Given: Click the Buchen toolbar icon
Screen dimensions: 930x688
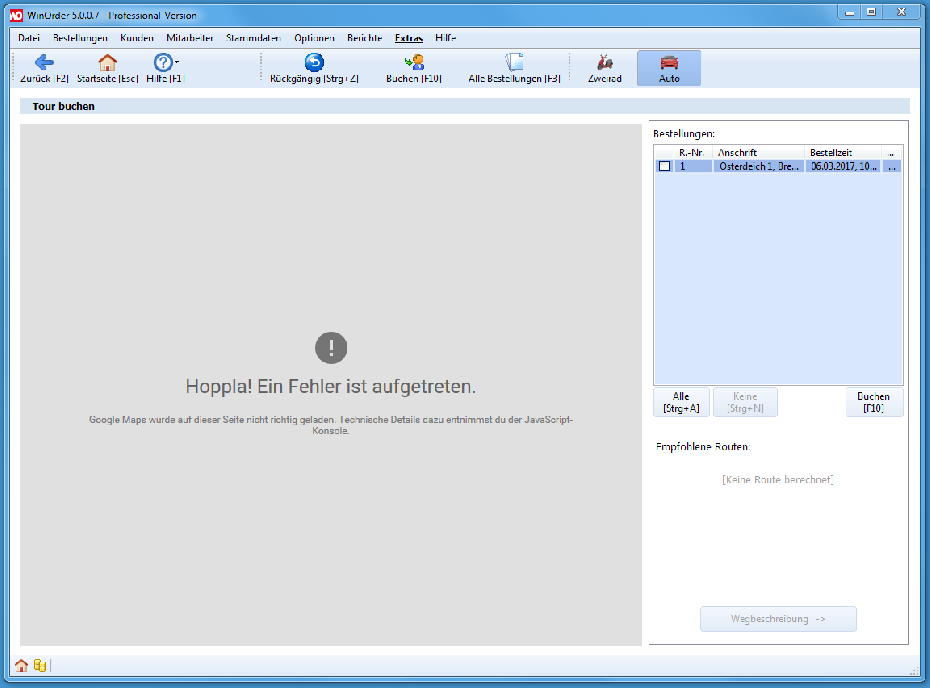Looking at the screenshot, I should (x=414, y=63).
